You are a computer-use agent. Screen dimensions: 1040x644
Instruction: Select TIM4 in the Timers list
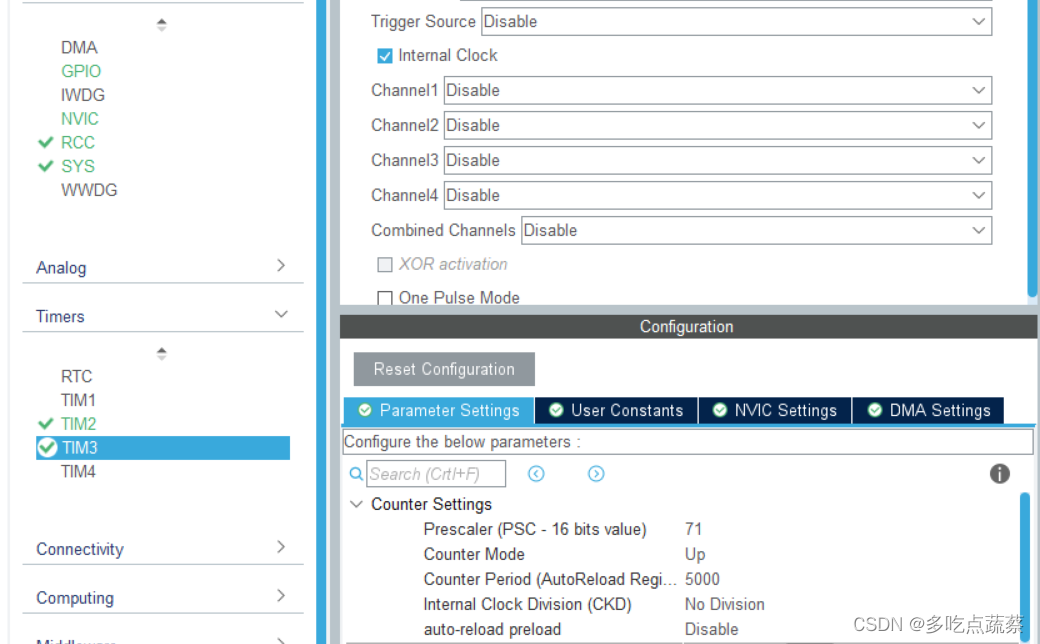pyautogui.click(x=78, y=472)
